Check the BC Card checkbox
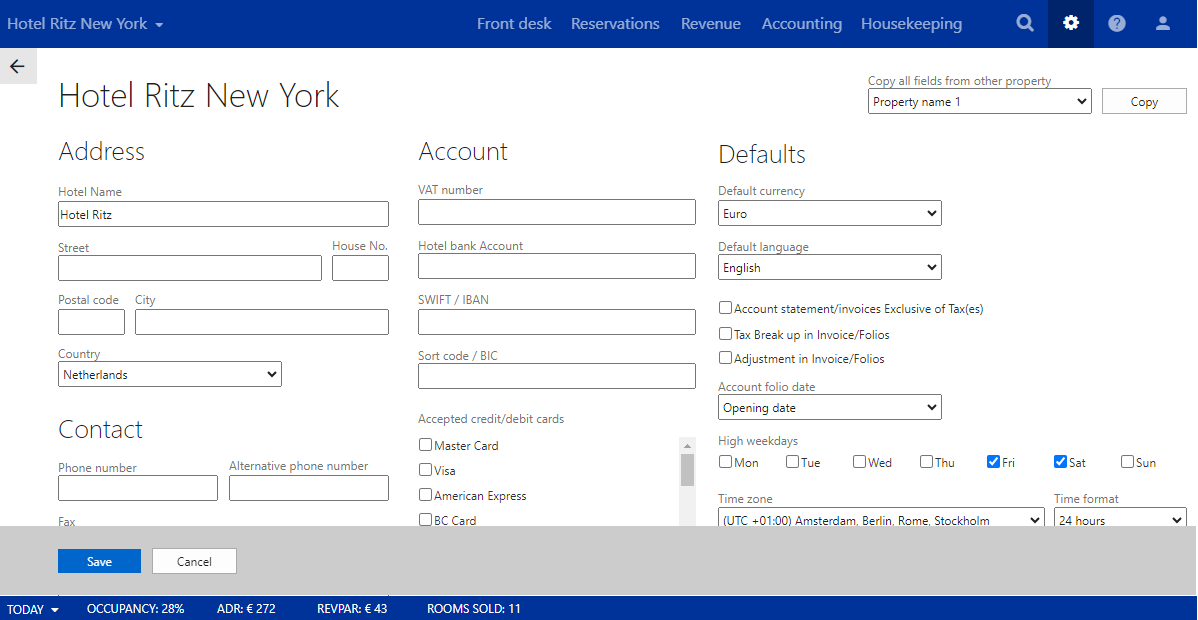 [x=426, y=520]
